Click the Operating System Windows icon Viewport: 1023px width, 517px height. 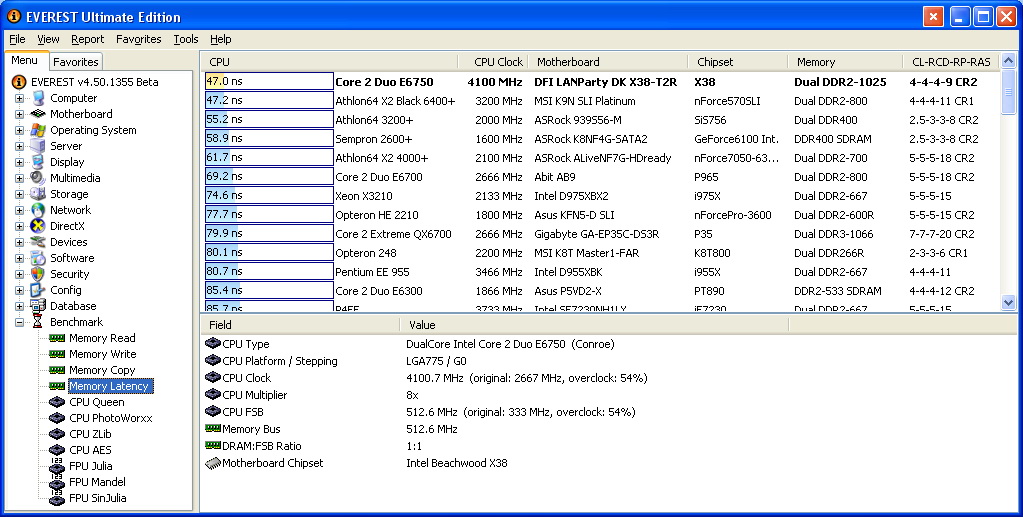point(38,130)
